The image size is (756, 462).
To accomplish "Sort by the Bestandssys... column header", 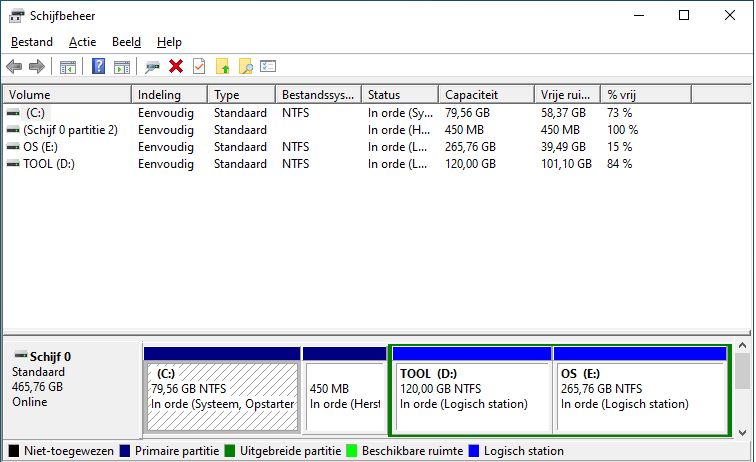I will [x=318, y=95].
